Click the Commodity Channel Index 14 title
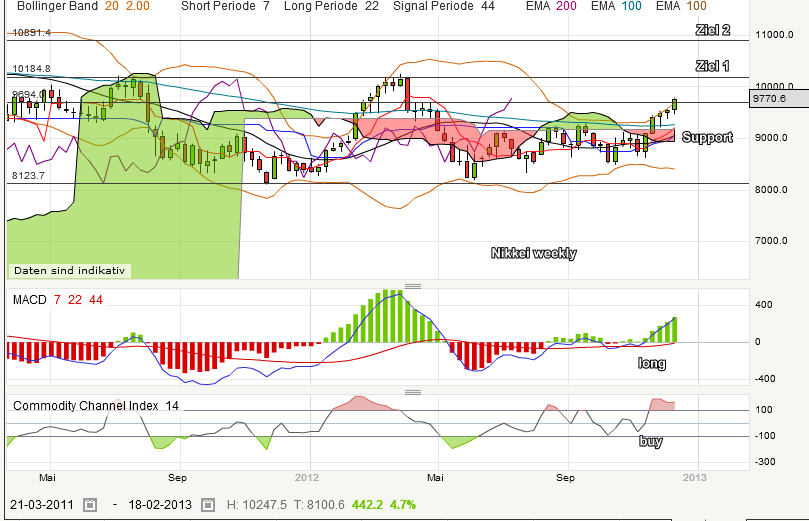The image size is (809, 521). point(96,406)
